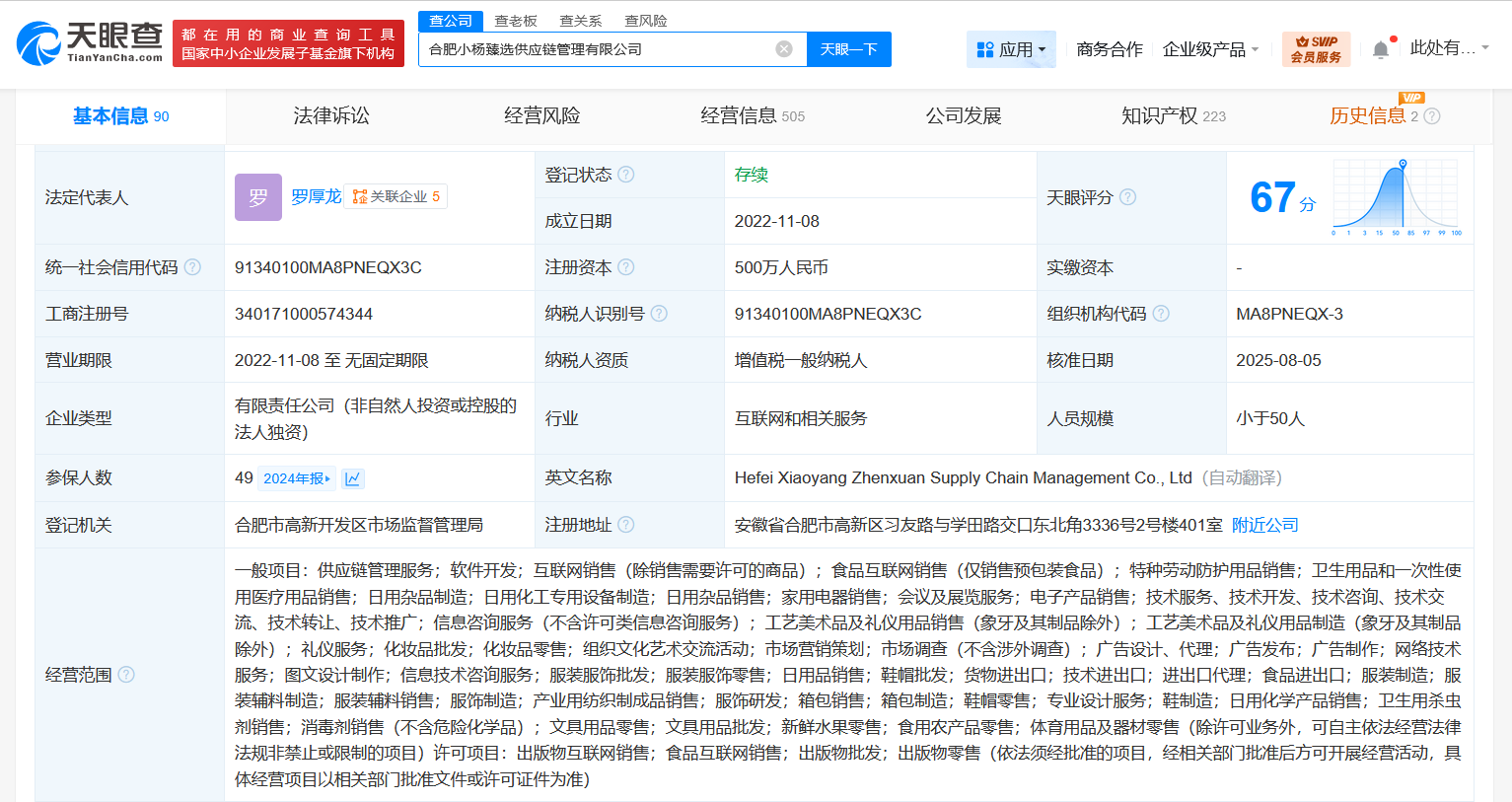
Task: Click the help icon beside 组织机构代码
Action: tap(1162, 313)
